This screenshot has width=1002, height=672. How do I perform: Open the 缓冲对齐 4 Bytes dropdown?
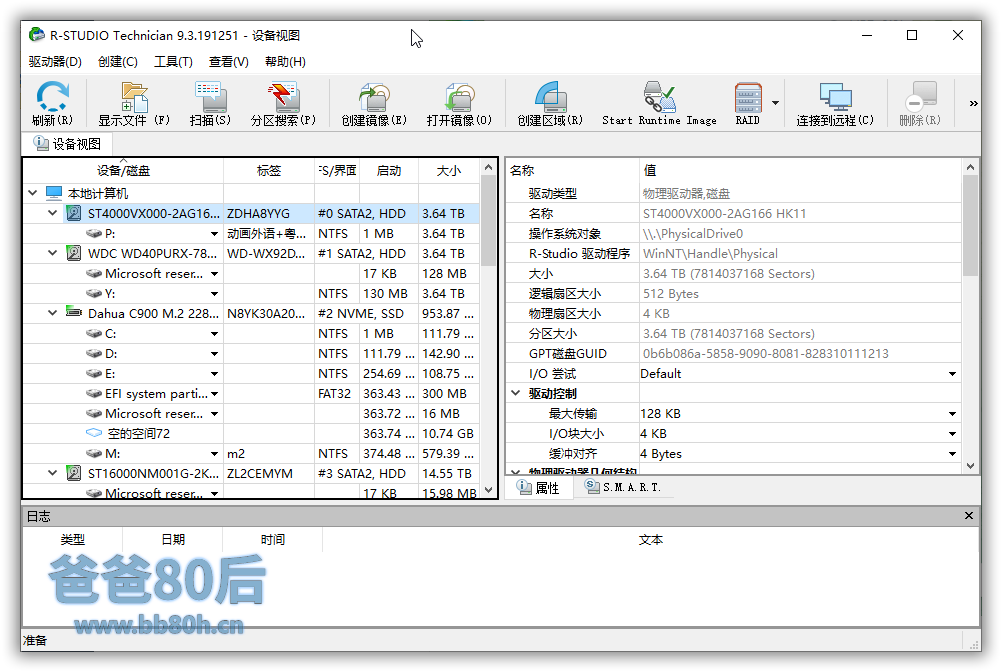click(x=952, y=454)
